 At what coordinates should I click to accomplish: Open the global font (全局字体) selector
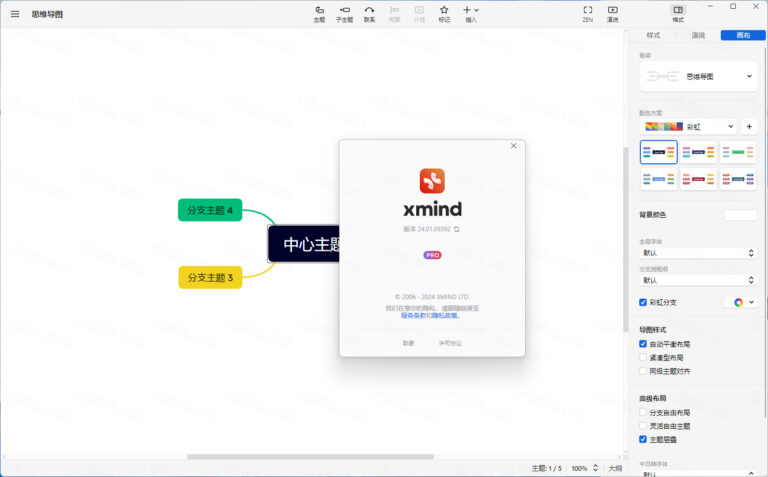click(x=698, y=253)
